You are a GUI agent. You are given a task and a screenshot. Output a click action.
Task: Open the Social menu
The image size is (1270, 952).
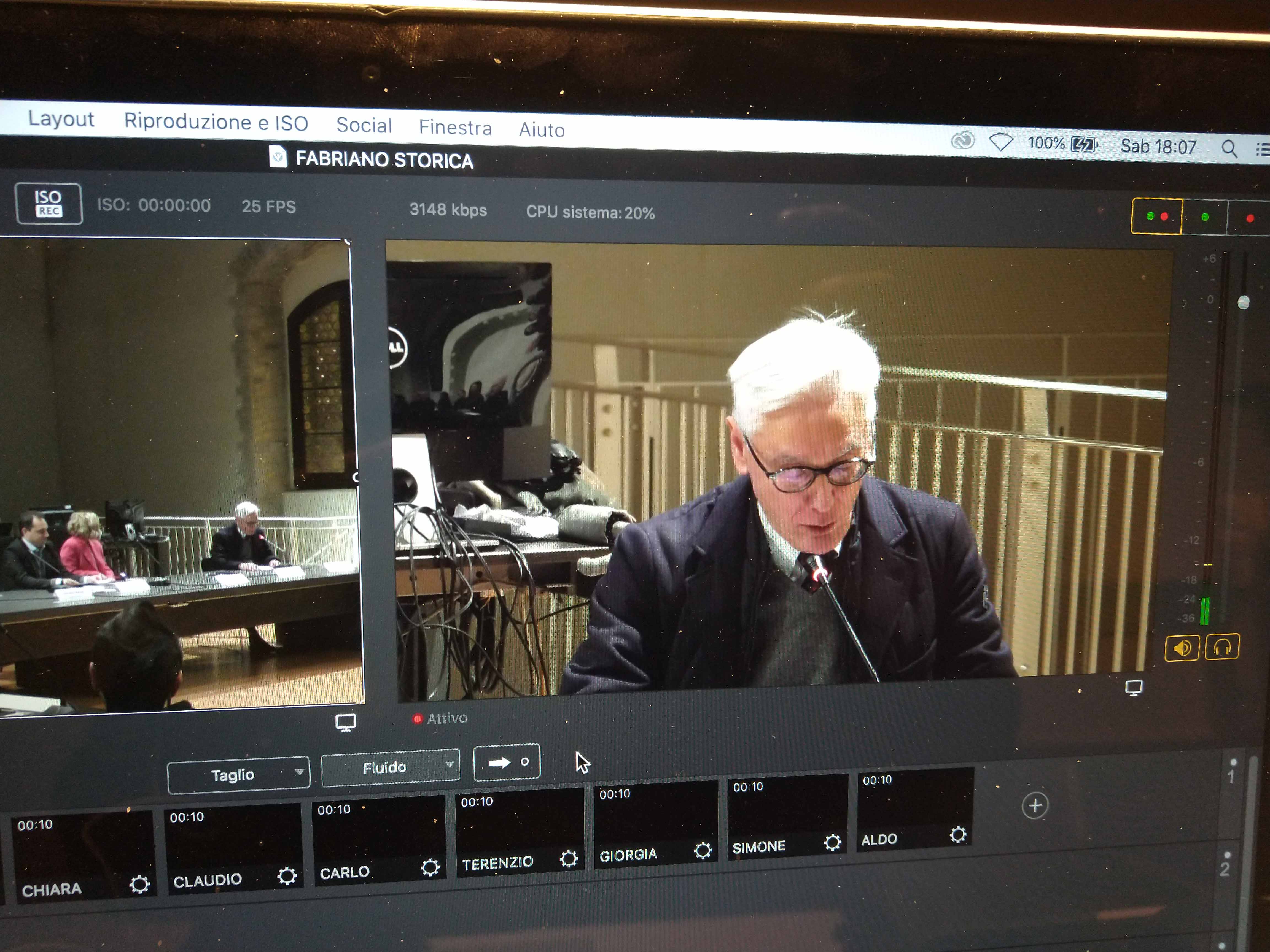[364, 125]
